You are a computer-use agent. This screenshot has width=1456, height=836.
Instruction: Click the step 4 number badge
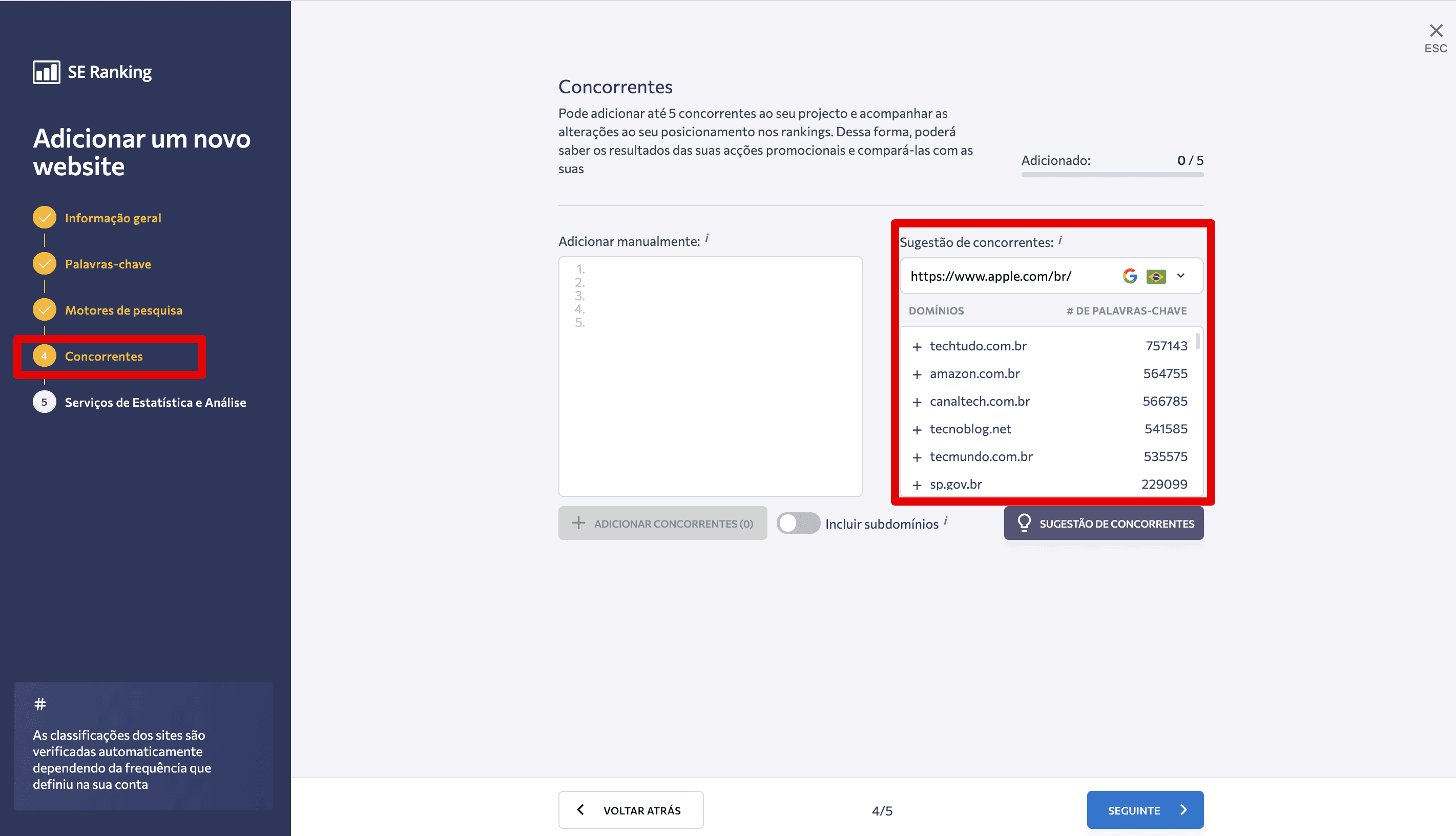(x=44, y=356)
